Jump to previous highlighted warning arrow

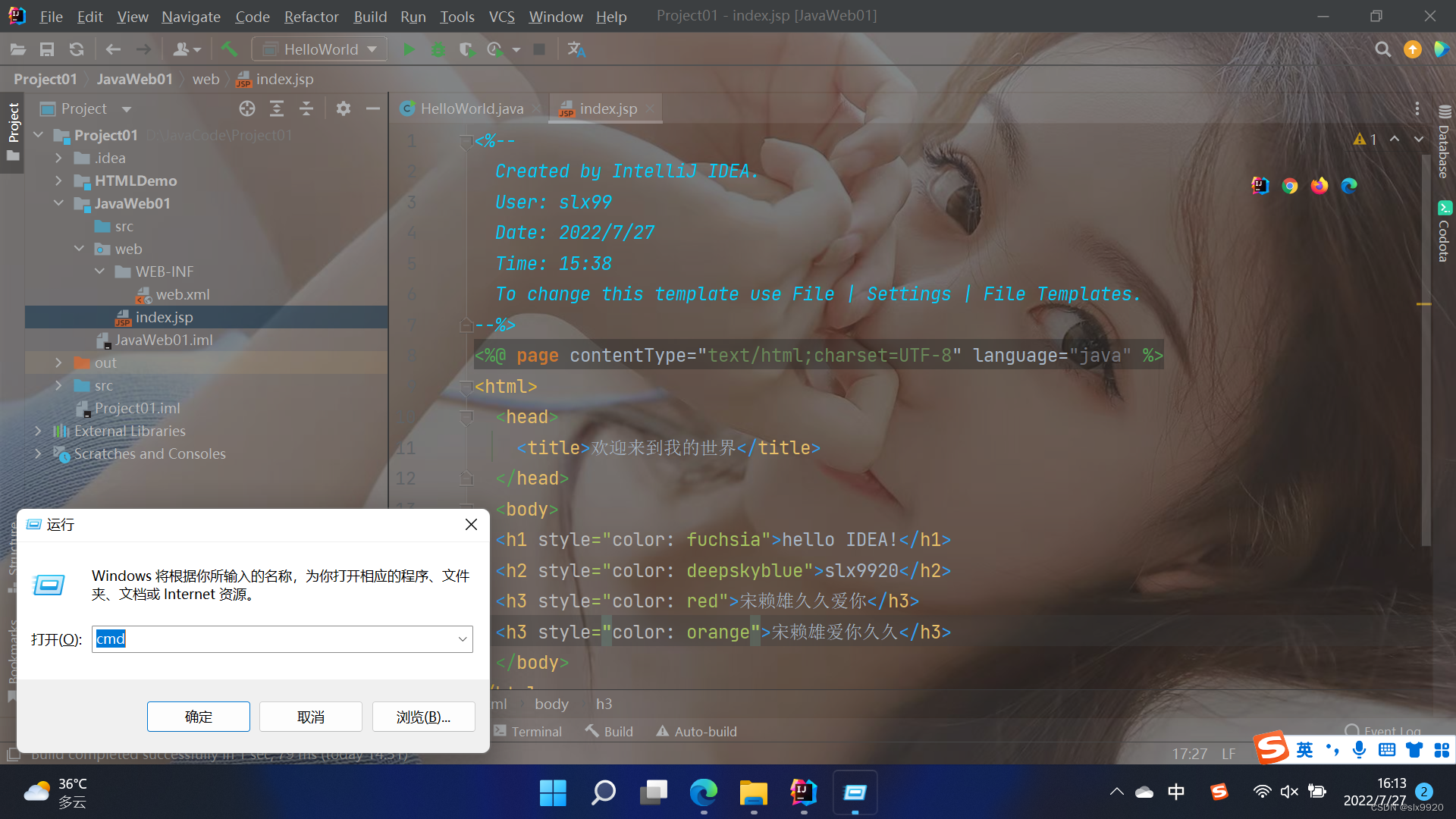1395,140
